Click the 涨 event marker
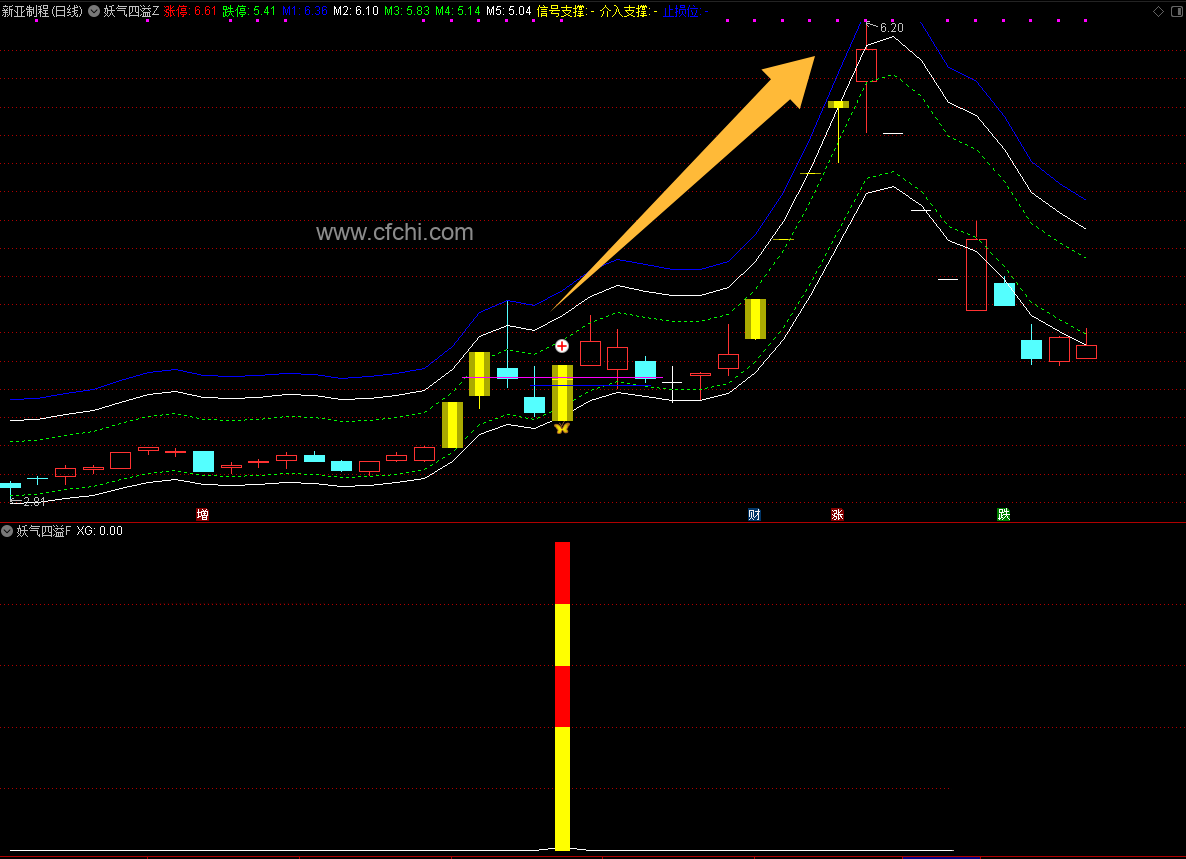Screen dimensions: 1186x859 point(837,515)
